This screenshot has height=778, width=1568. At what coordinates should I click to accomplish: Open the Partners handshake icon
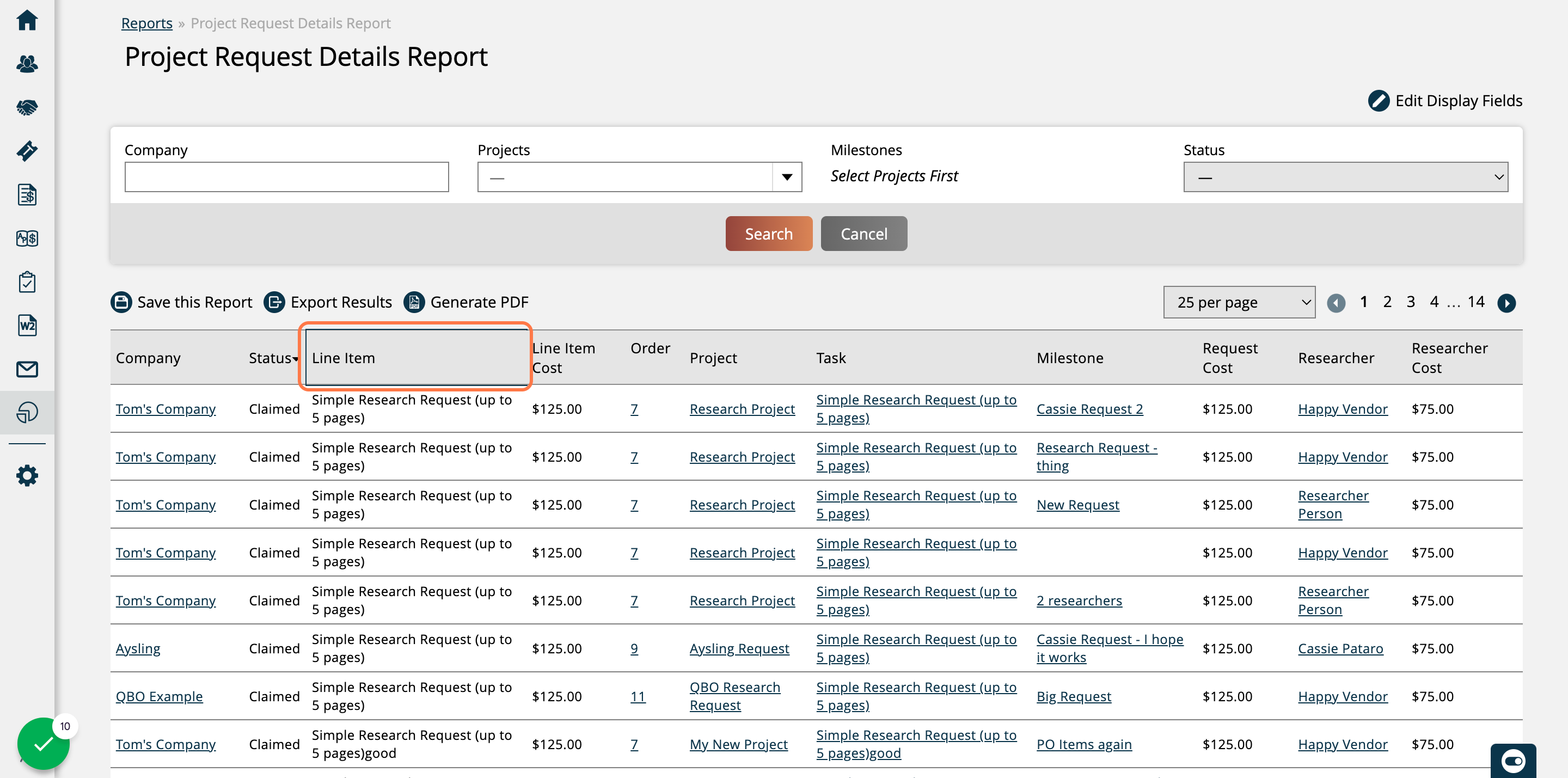pos(27,107)
